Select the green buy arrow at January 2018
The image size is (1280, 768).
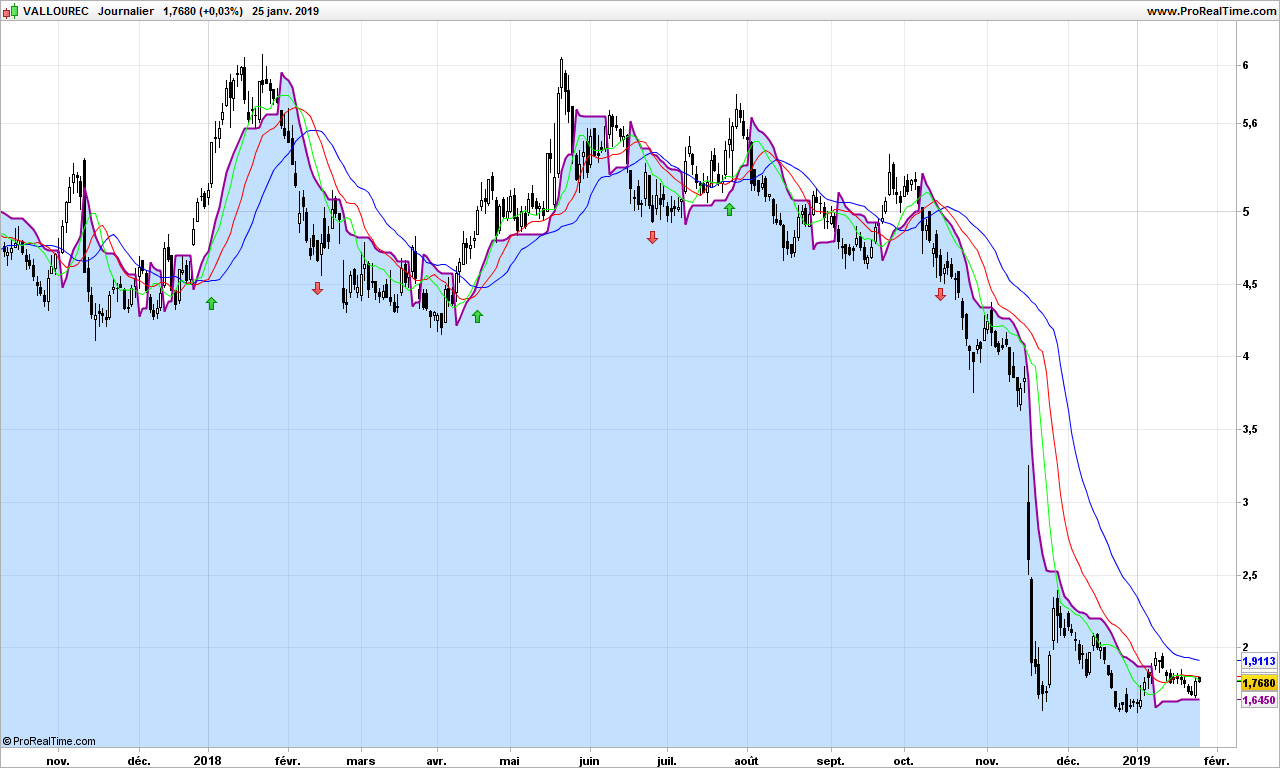pos(211,303)
